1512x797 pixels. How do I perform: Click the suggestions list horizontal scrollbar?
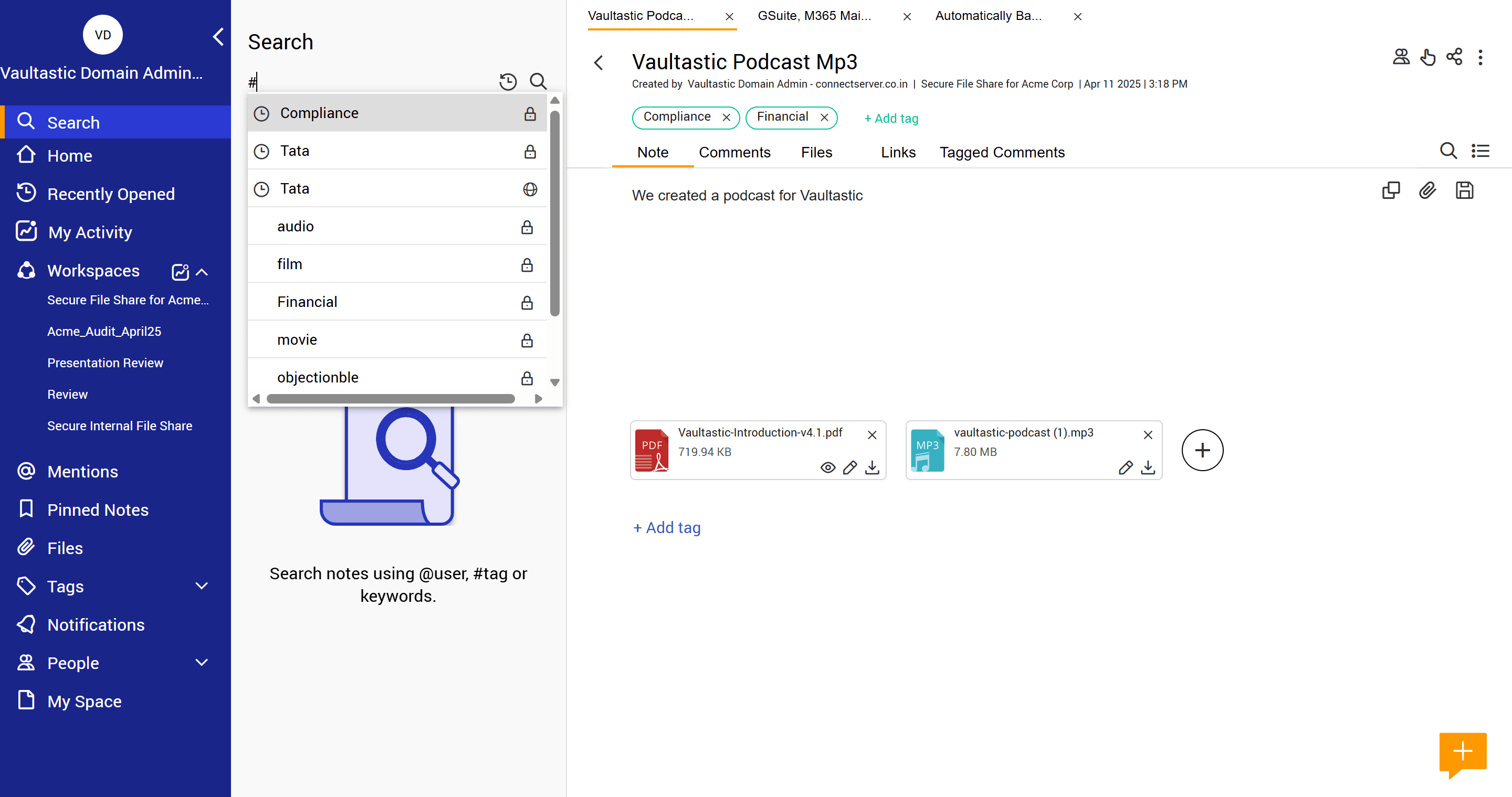coord(390,399)
